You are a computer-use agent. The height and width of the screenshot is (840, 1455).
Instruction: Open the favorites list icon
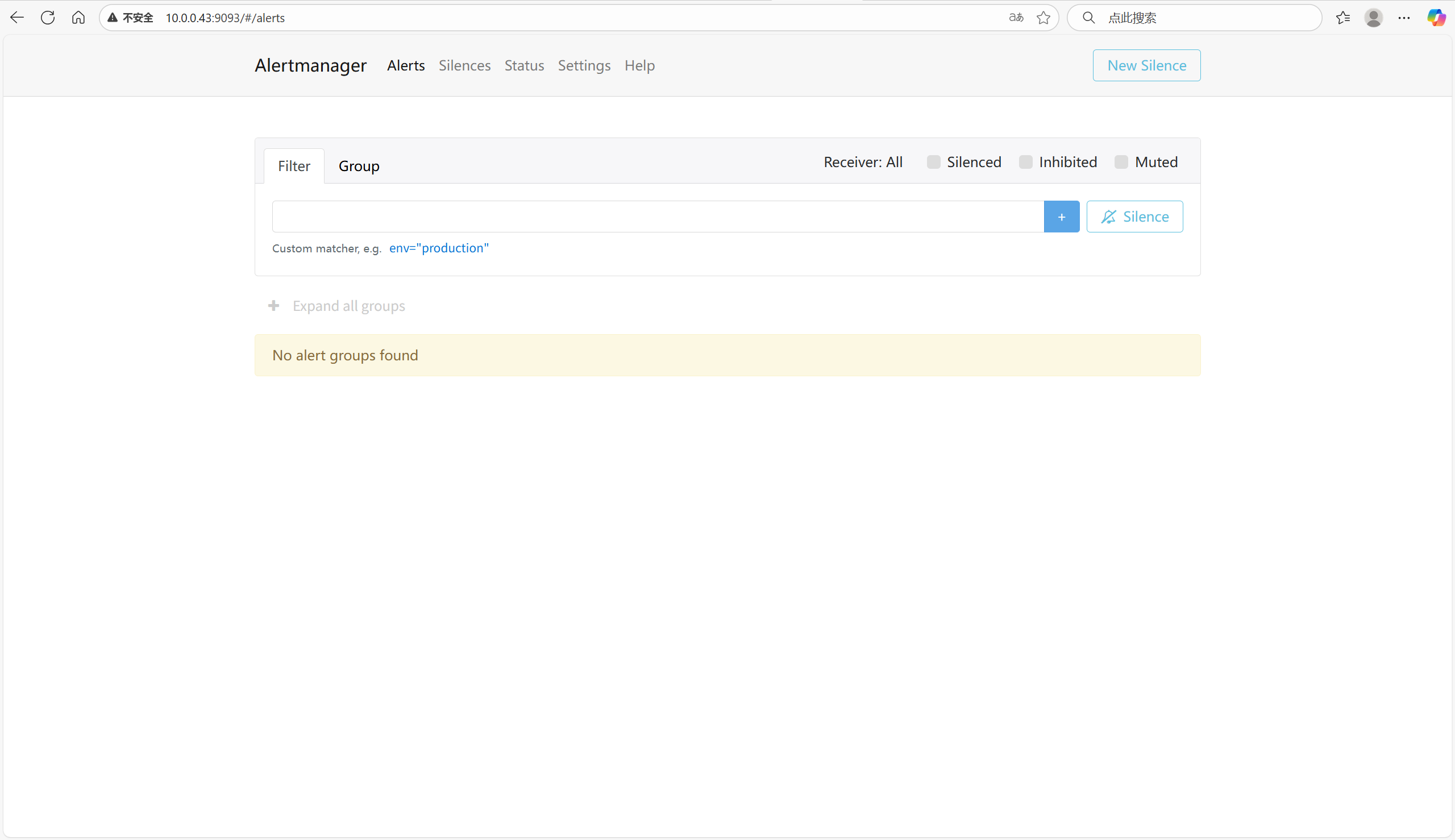(x=1342, y=18)
